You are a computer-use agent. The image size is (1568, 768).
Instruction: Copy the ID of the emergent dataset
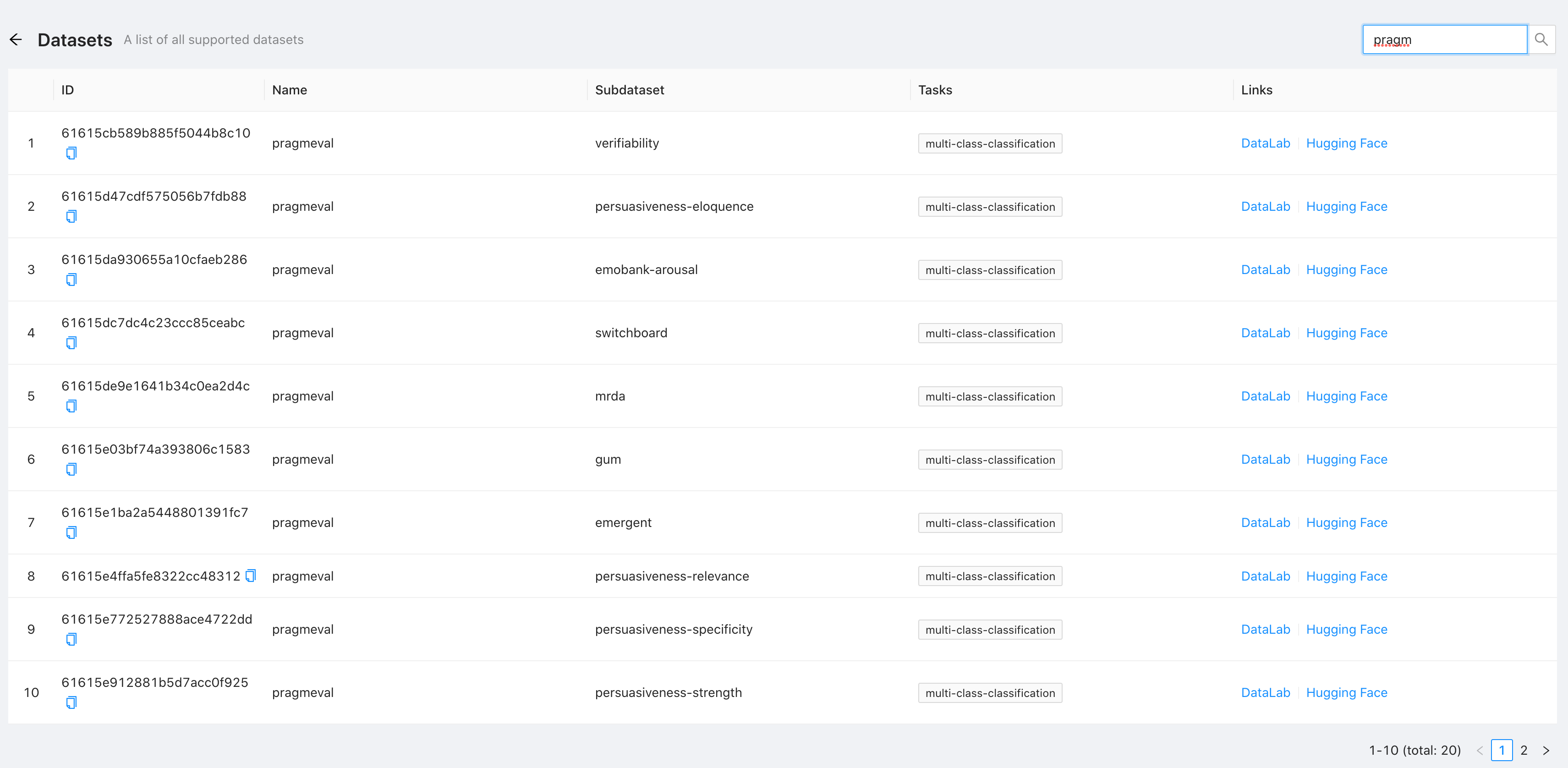tap(71, 532)
